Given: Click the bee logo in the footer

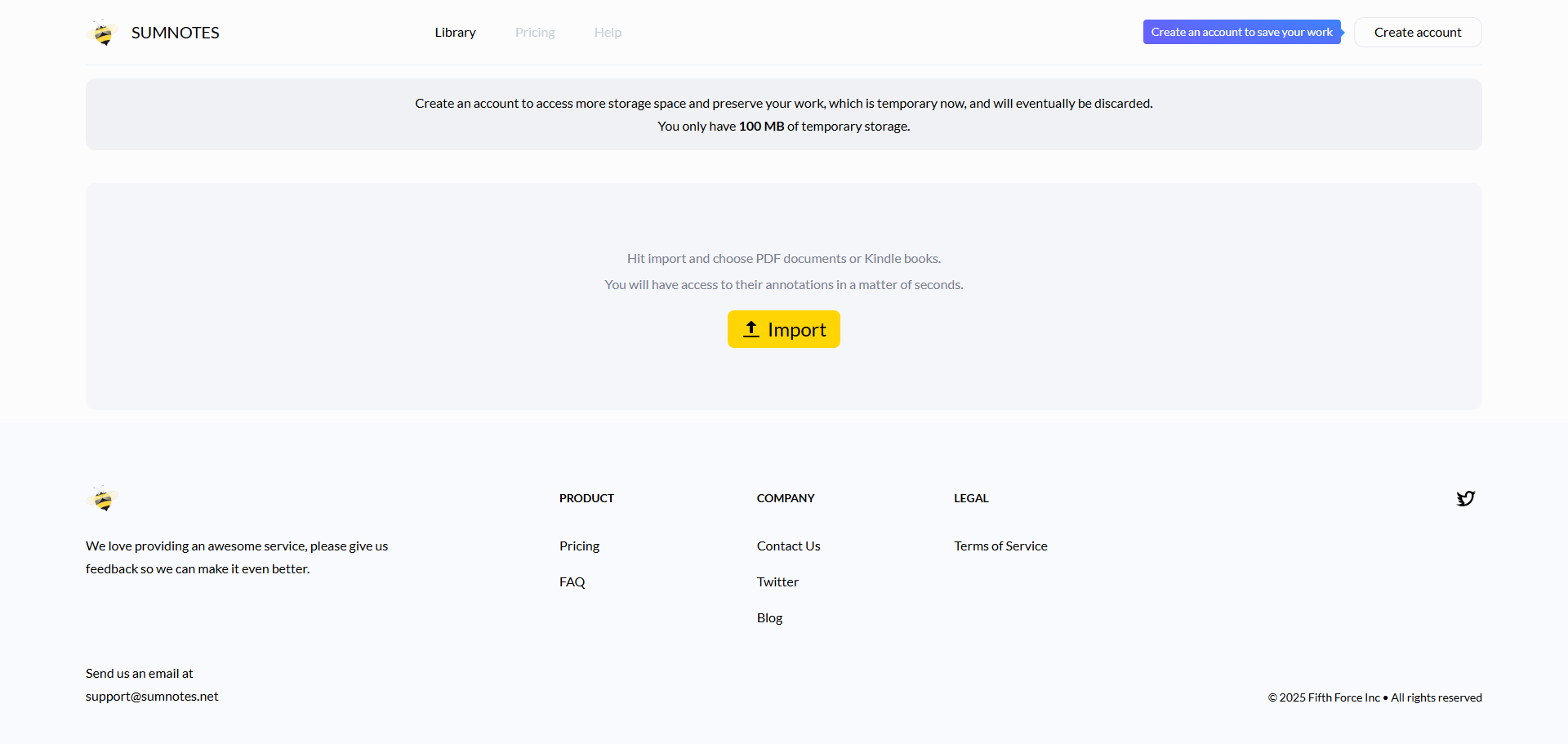Looking at the screenshot, I should [x=103, y=499].
